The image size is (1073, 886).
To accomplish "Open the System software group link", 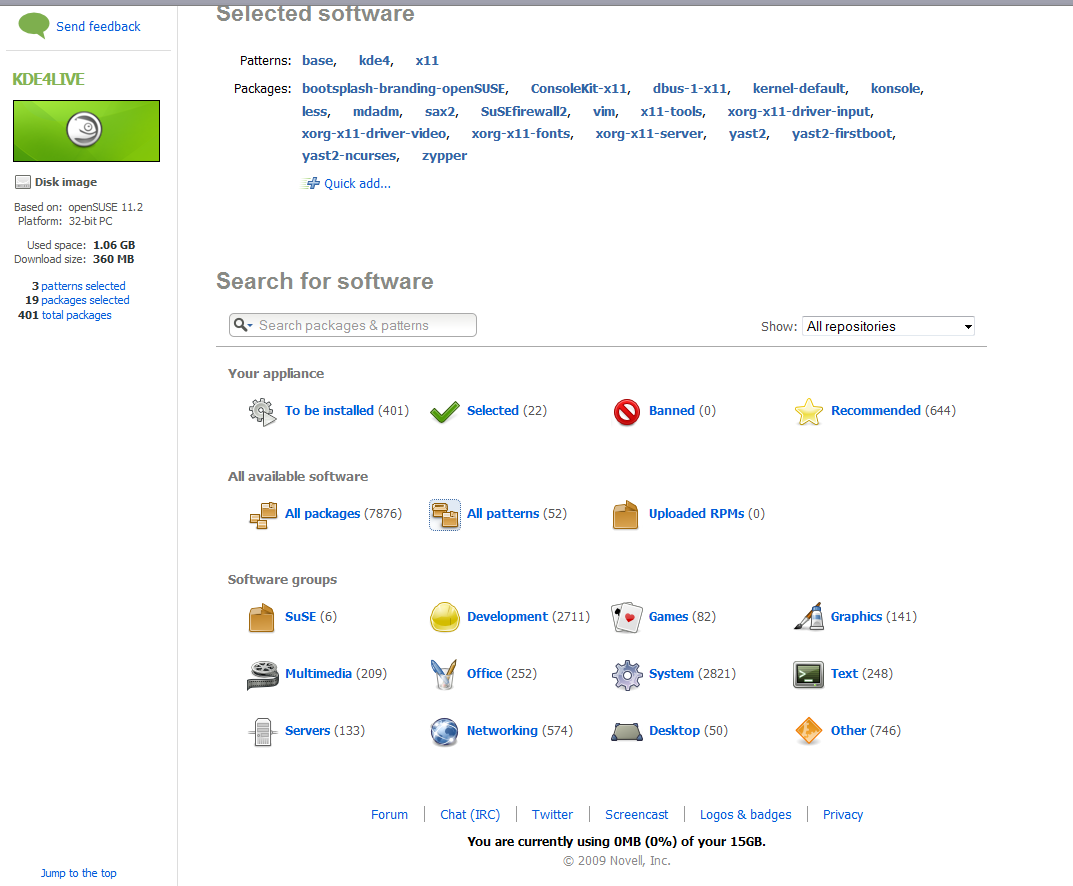I will coord(671,673).
